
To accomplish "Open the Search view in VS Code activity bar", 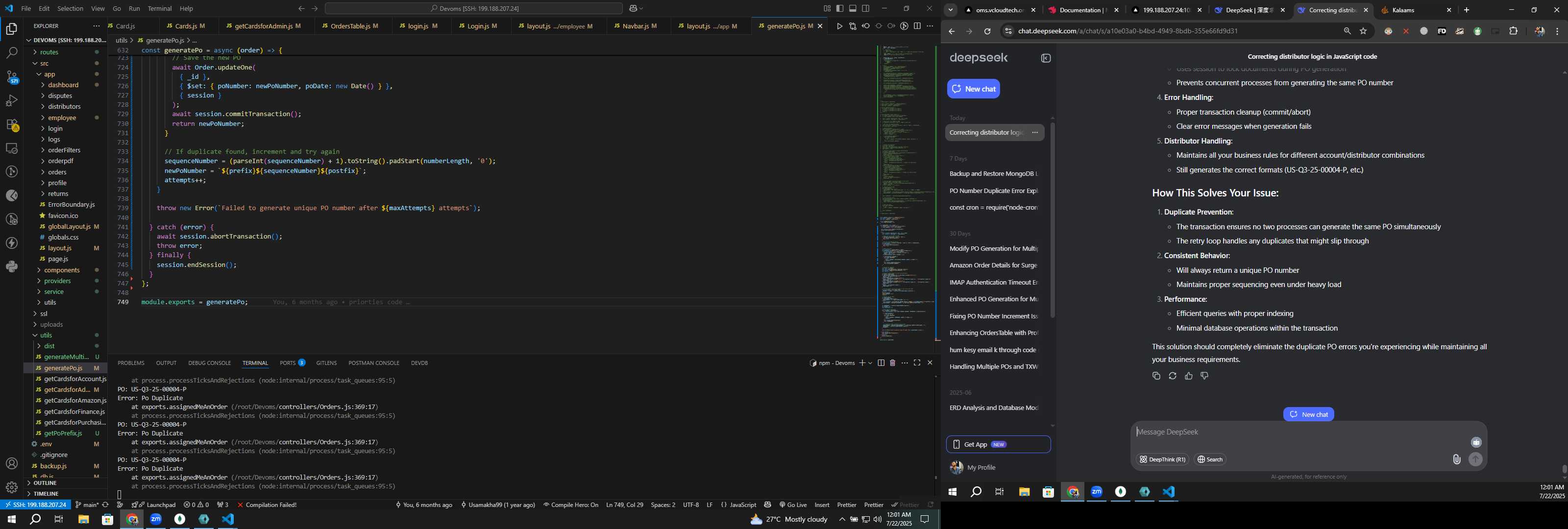I will pos(12,53).
